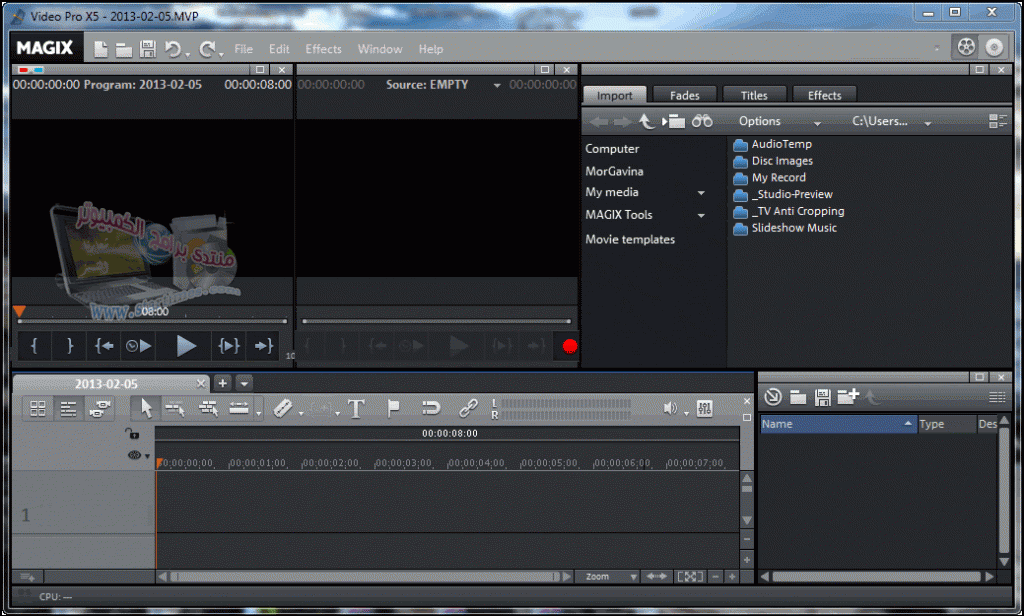Set the range in-point in the program monitor
Viewport: 1024px width, 616px height.
[34, 346]
